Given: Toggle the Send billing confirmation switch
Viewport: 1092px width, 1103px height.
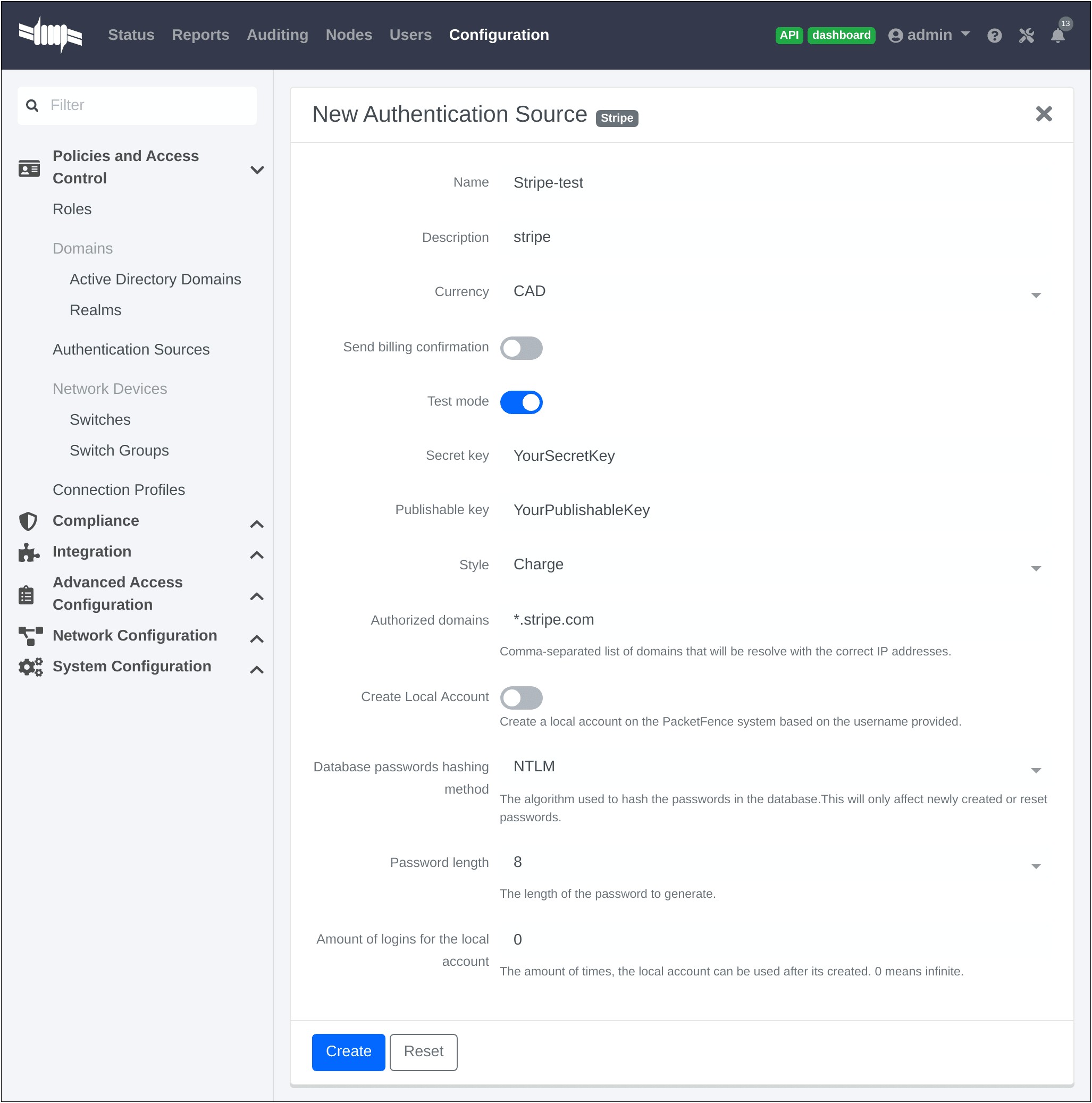Looking at the screenshot, I should (x=521, y=348).
